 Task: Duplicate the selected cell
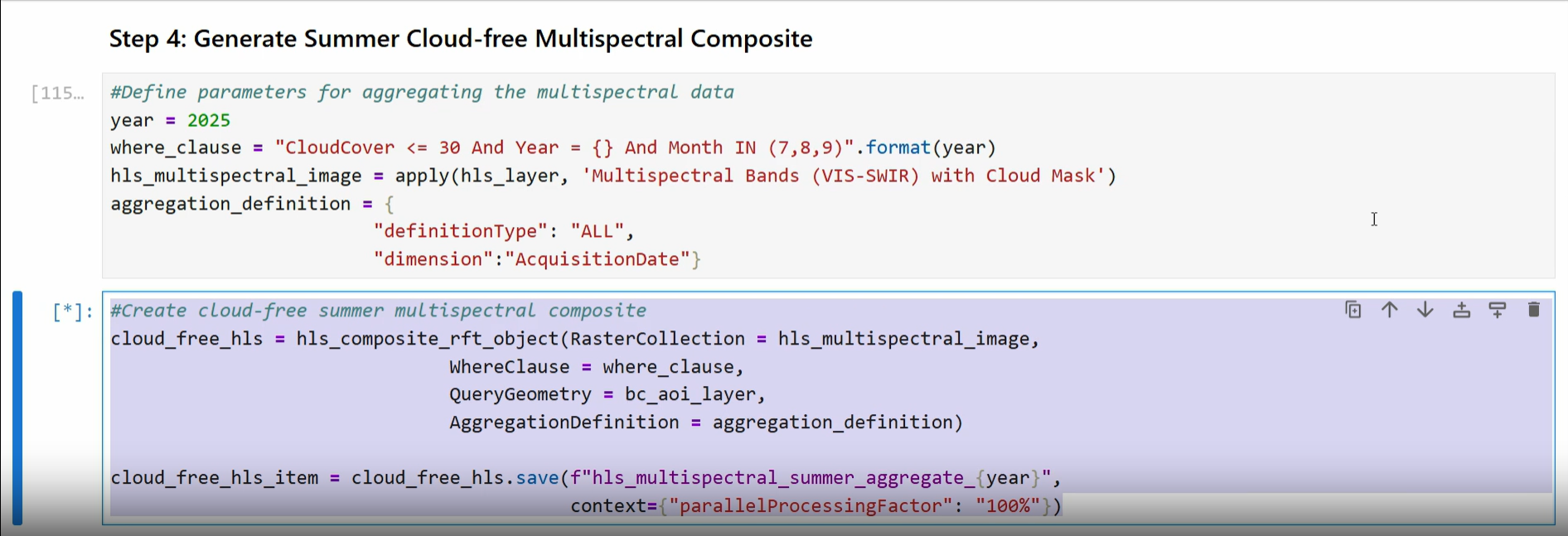1352,309
